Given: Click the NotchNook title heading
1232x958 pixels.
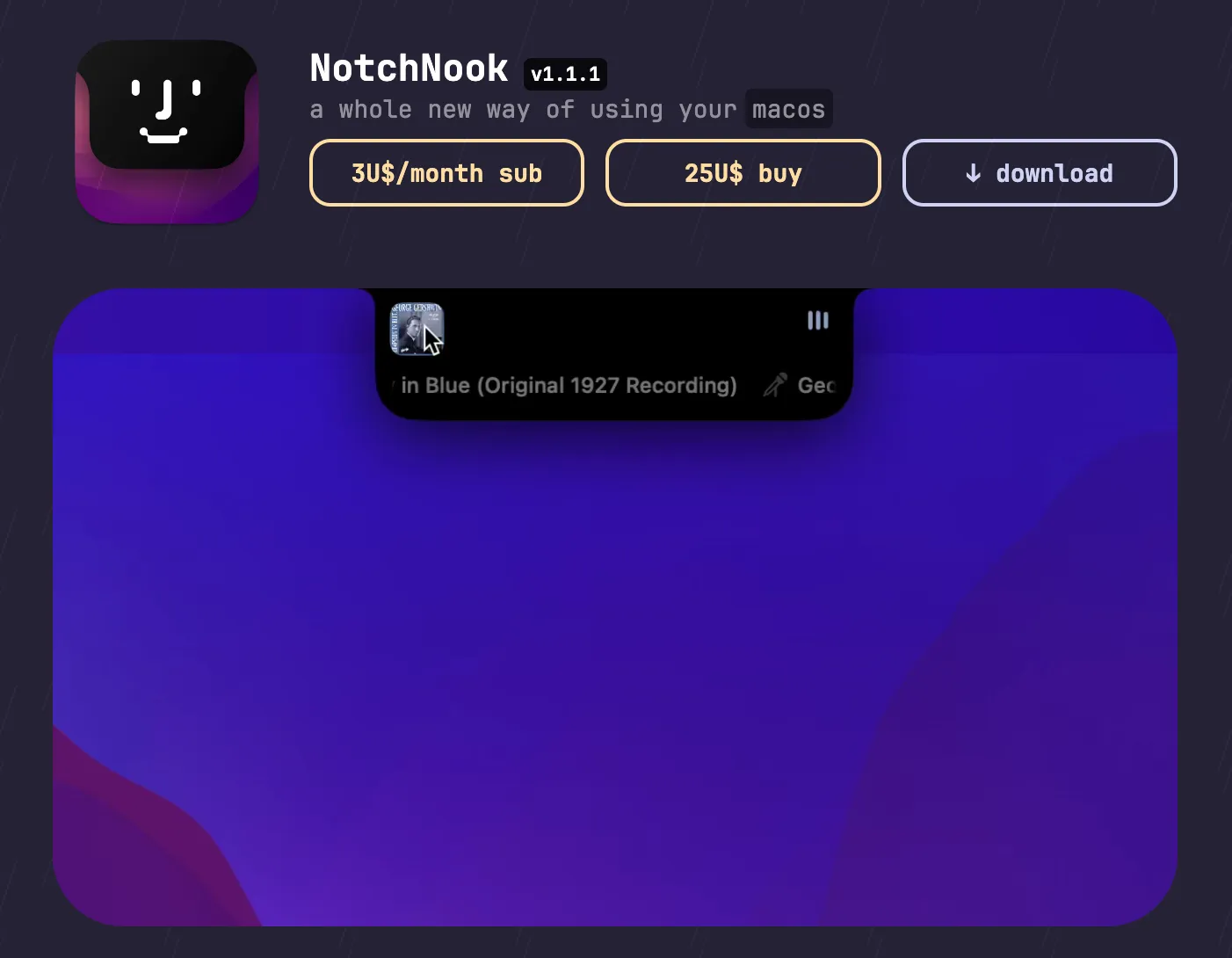Looking at the screenshot, I should tap(409, 69).
